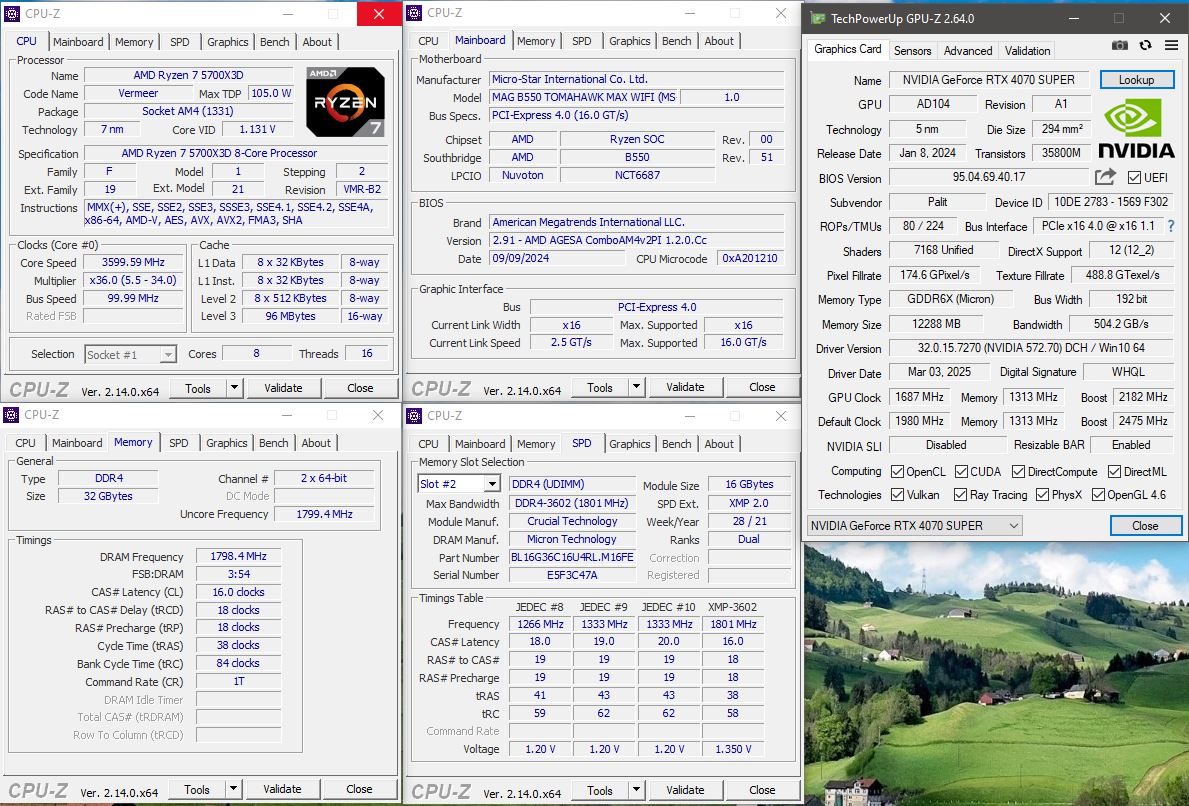Open the Bench tab in the CPU window

pos(275,42)
